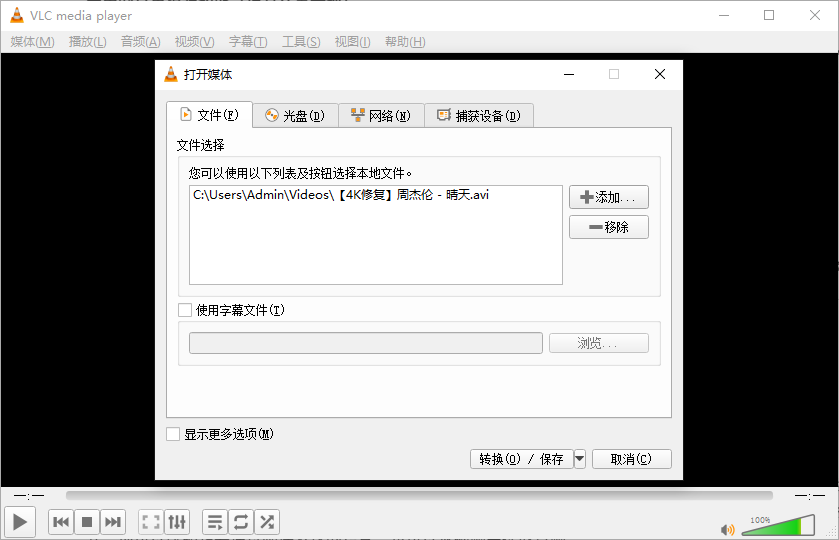
Task: Switch to the 文件(F) tab
Action: pyautogui.click(x=209, y=115)
